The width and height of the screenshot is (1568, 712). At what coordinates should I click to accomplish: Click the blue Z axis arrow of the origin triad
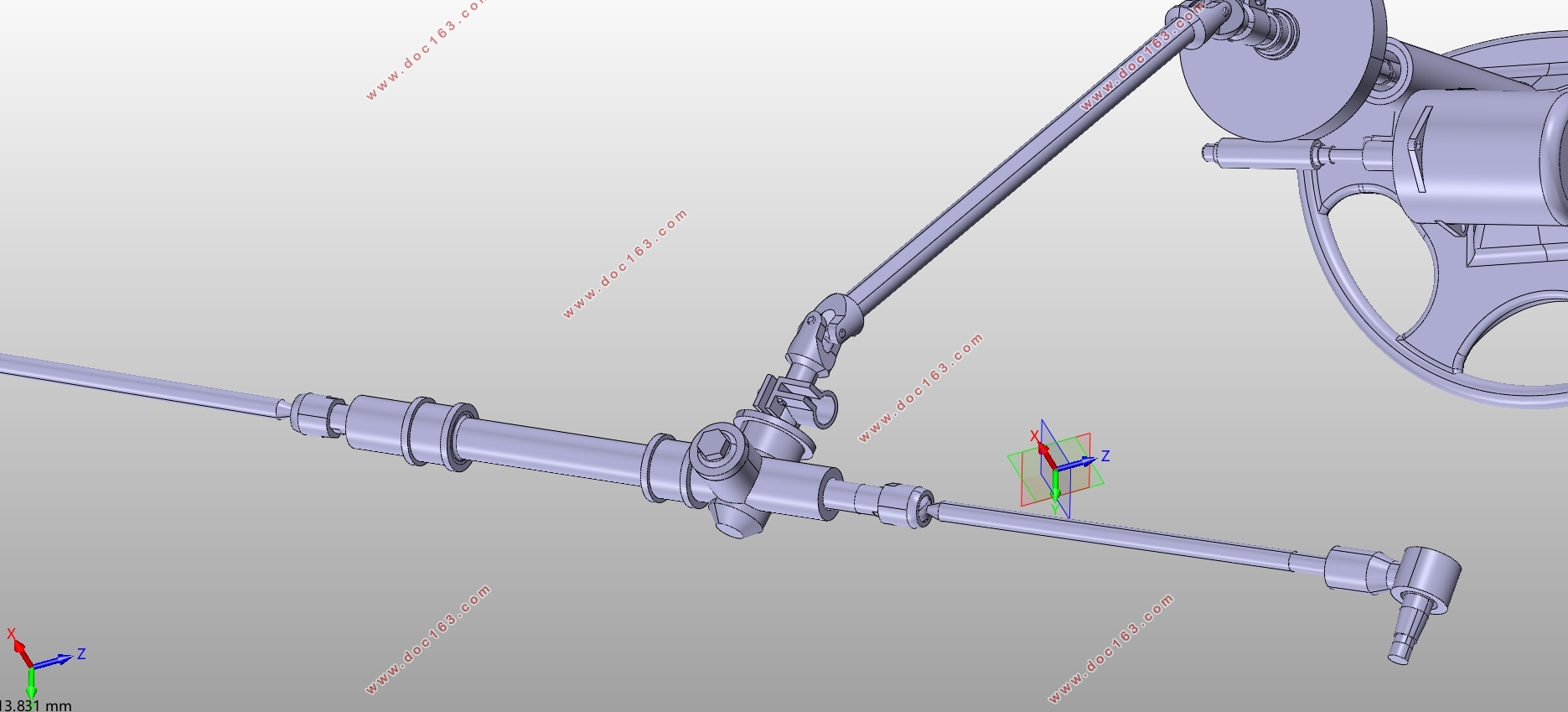pyautogui.click(x=1077, y=462)
